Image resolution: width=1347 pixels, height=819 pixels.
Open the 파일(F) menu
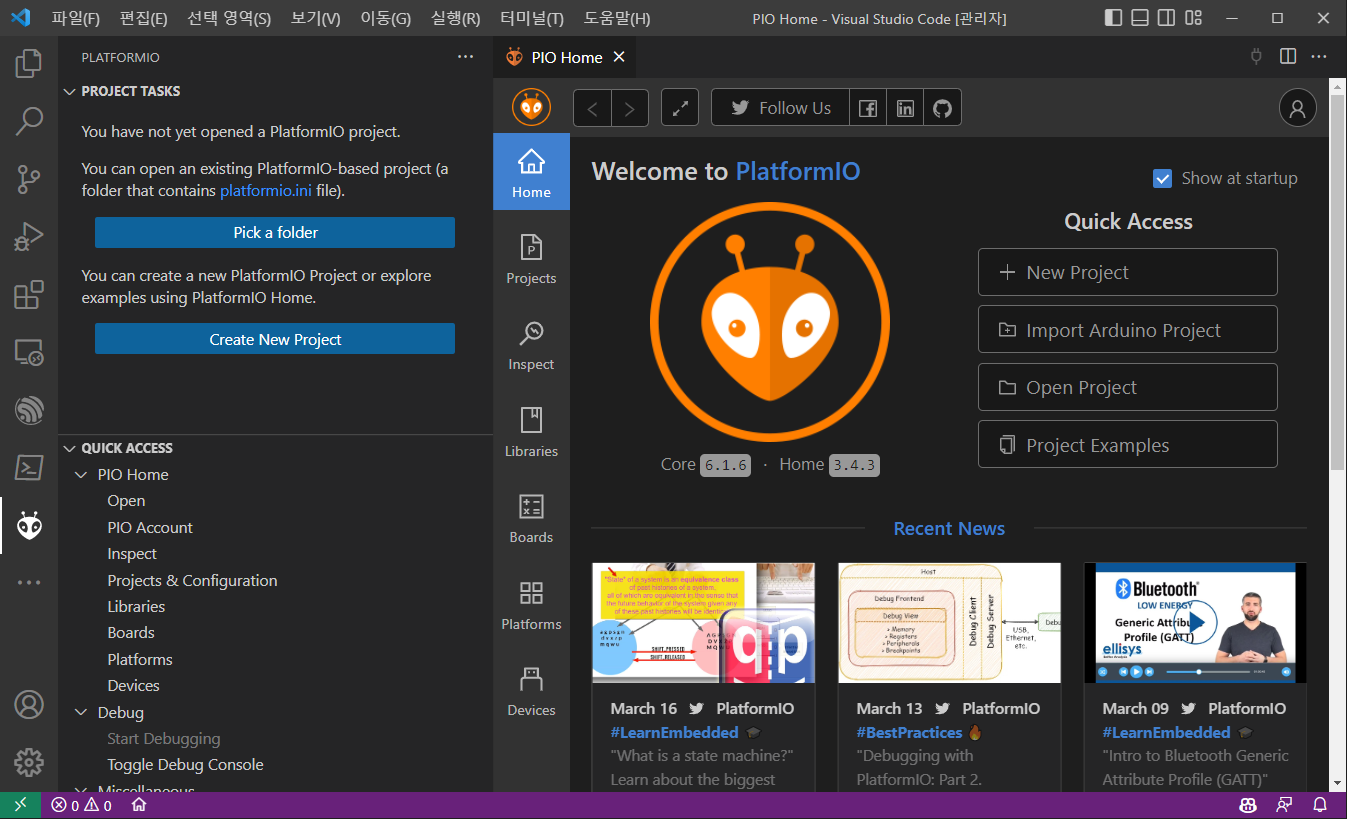click(75, 18)
